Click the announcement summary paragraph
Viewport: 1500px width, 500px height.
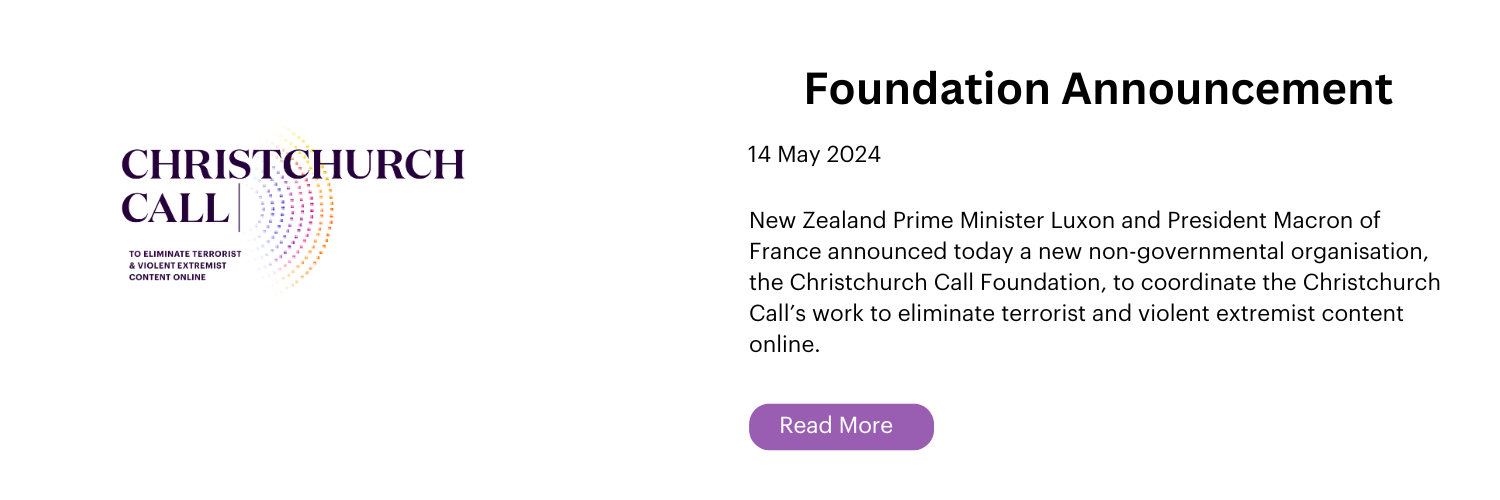coord(1095,282)
